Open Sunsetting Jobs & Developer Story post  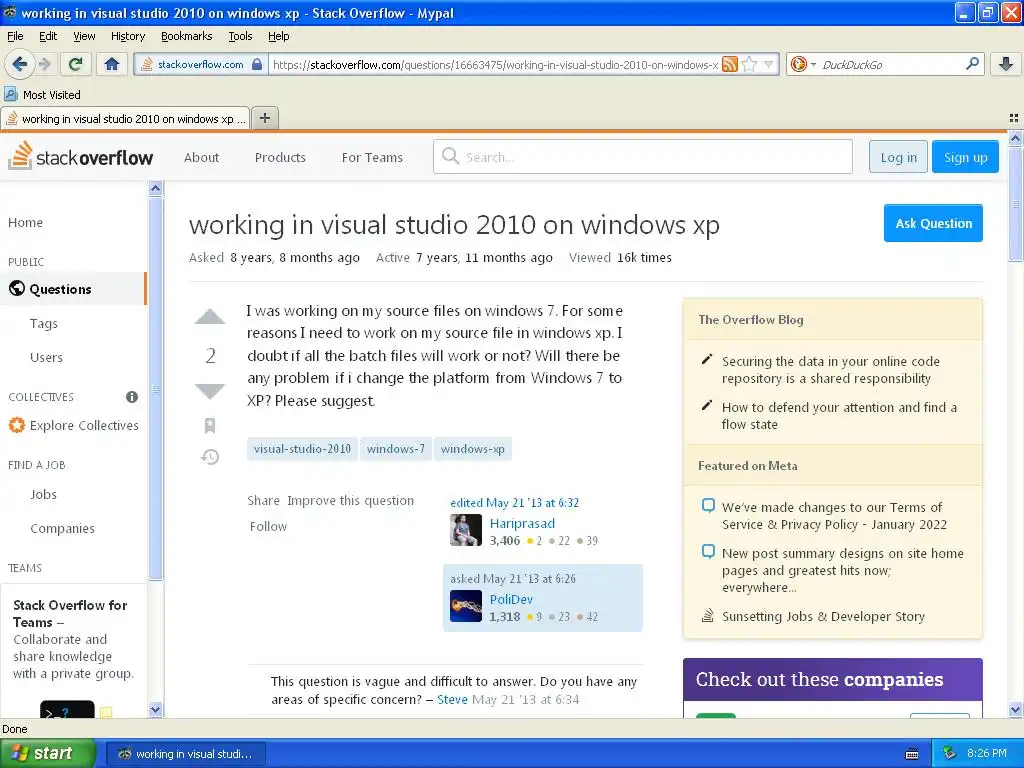(823, 616)
